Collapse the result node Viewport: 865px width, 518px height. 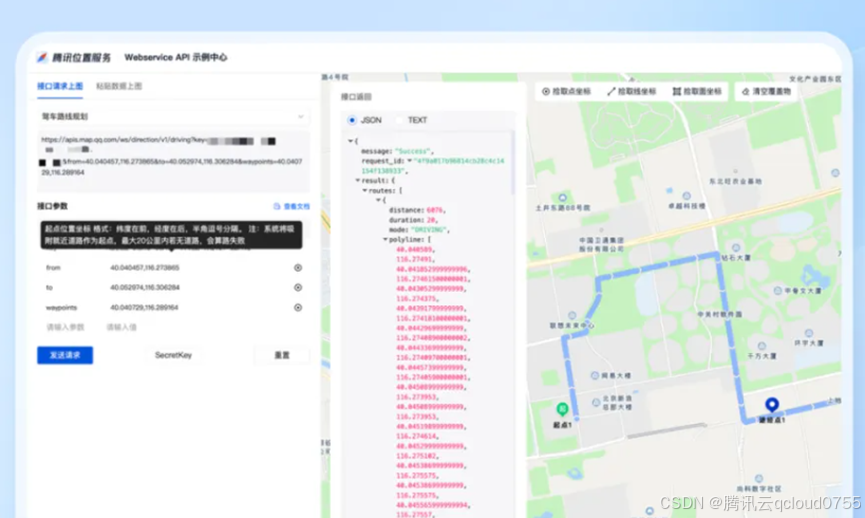(x=357, y=180)
